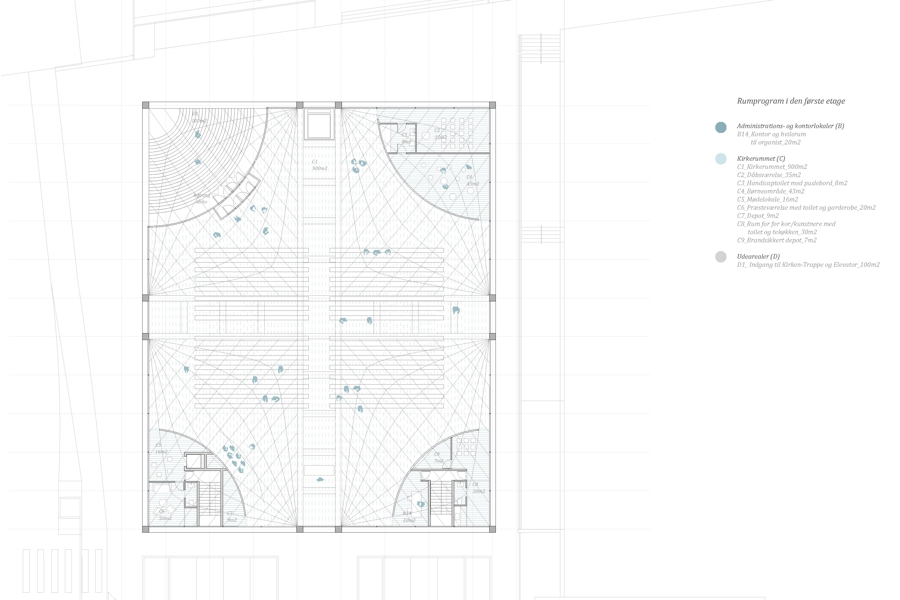Select the 'Rumprogram i den første etage' title
This screenshot has height=600, width=900.
(791, 101)
